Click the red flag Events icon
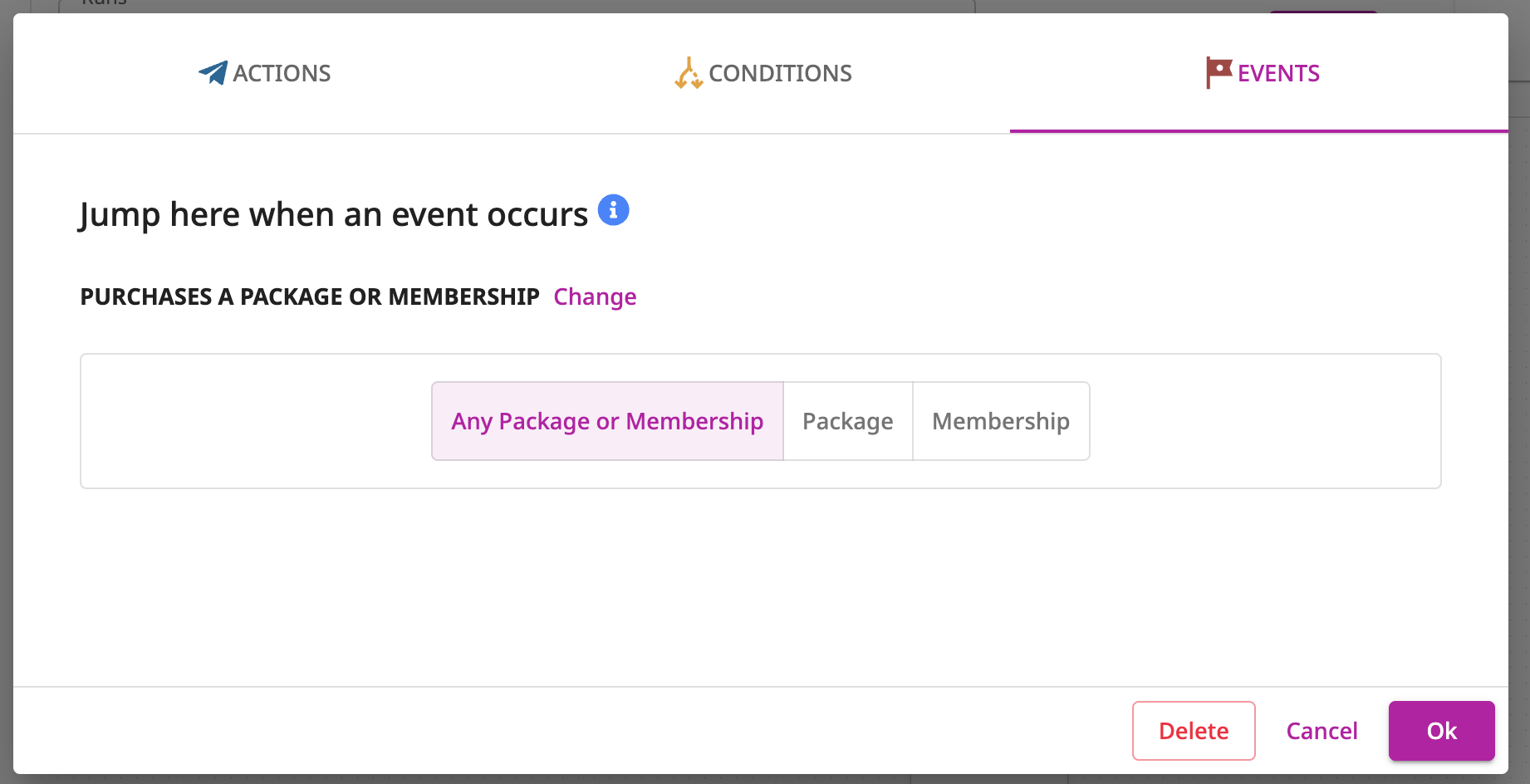 coord(1219,73)
